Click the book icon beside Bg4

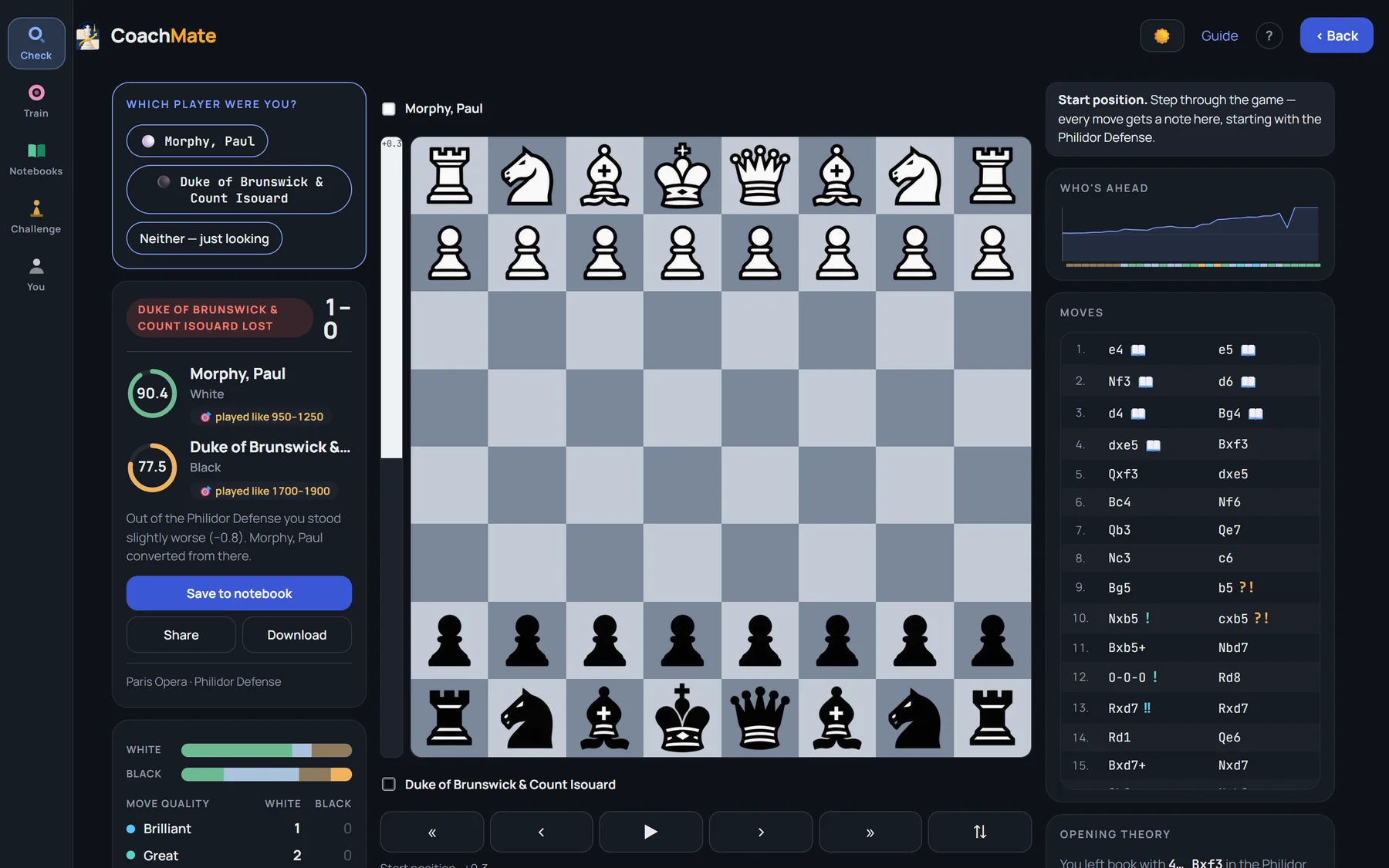point(1256,414)
